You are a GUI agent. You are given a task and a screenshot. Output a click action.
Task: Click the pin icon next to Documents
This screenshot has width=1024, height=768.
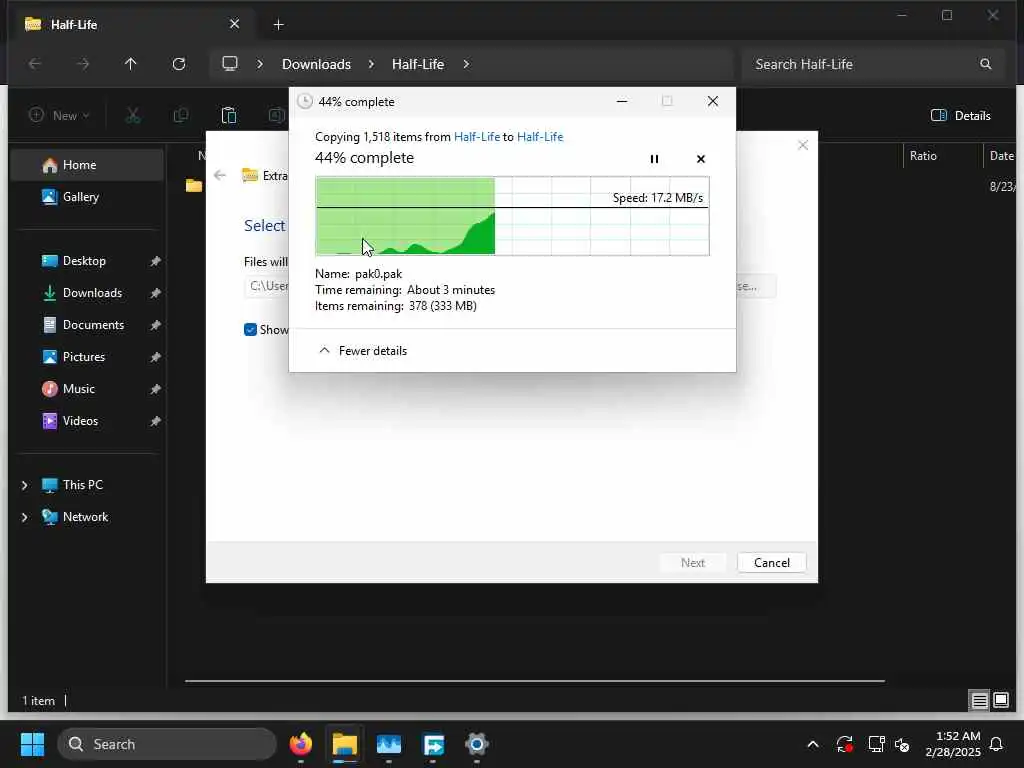click(x=155, y=325)
